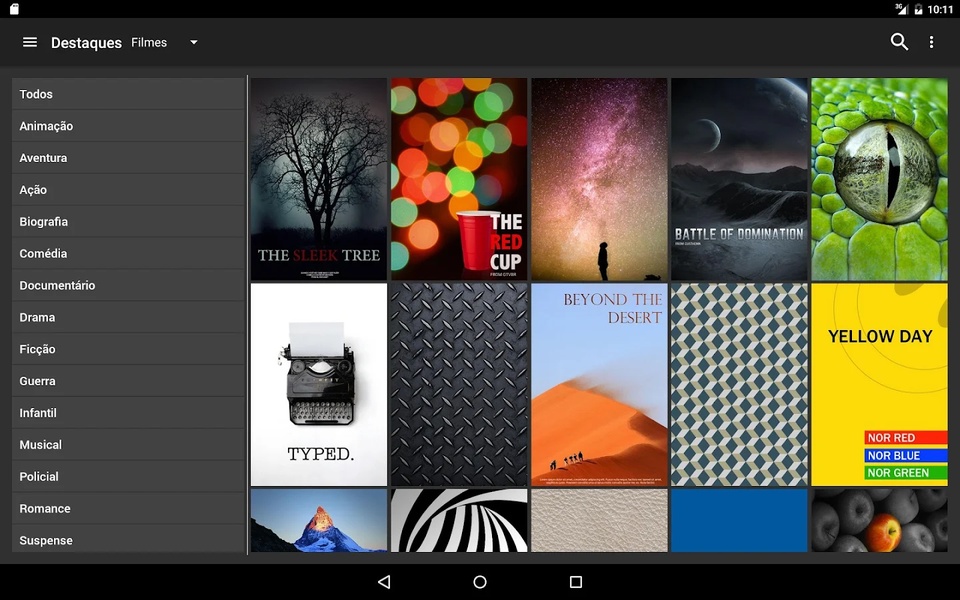The width and height of the screenshot is (960, 600).
Task: Select the solid blue poster
Action: (x=739, y=520)
